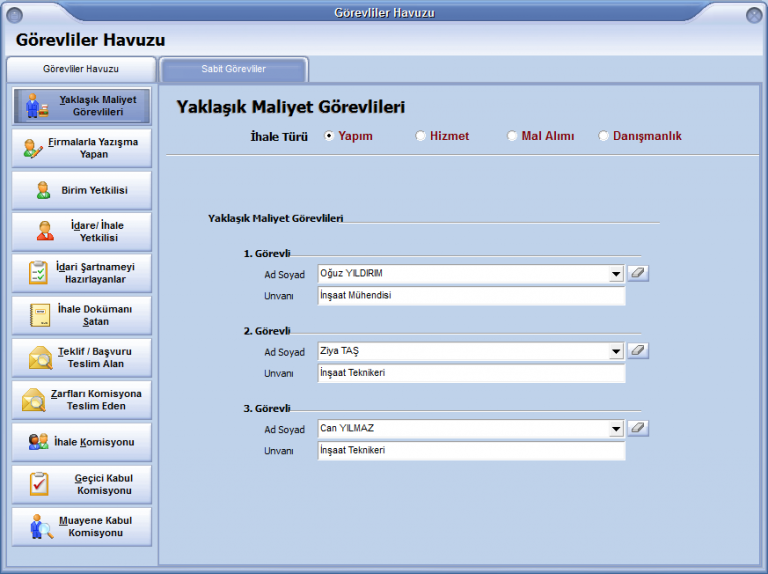Click the İhale Dokümanı Satan icon

click(40, 315)
